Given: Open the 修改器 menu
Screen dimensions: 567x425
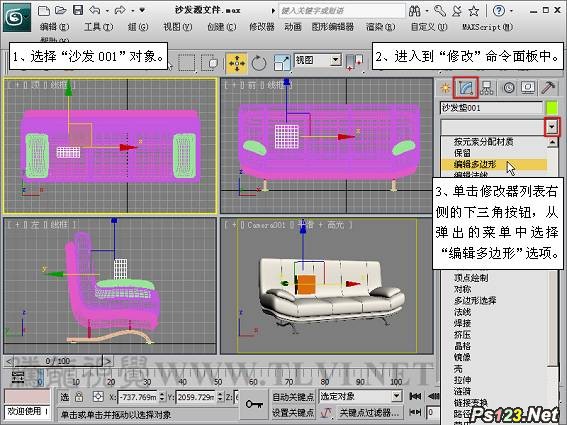Looking at the screenshot, I should (x=261, y=27).
